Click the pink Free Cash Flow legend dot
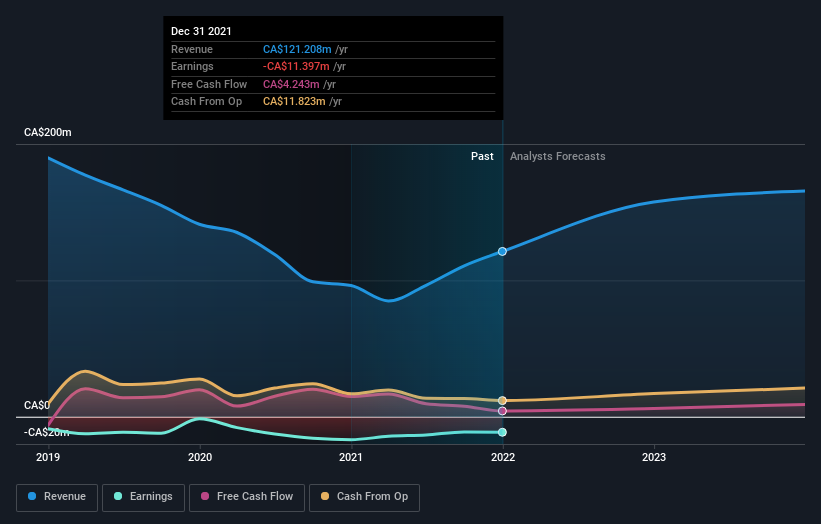This screenshot has height=524, width=821. pos(205,496)
